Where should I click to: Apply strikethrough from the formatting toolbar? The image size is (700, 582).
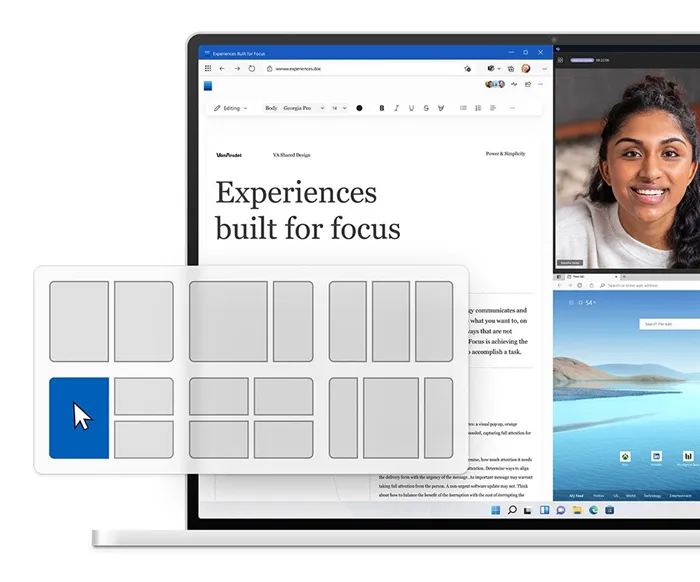coord(426,108)
